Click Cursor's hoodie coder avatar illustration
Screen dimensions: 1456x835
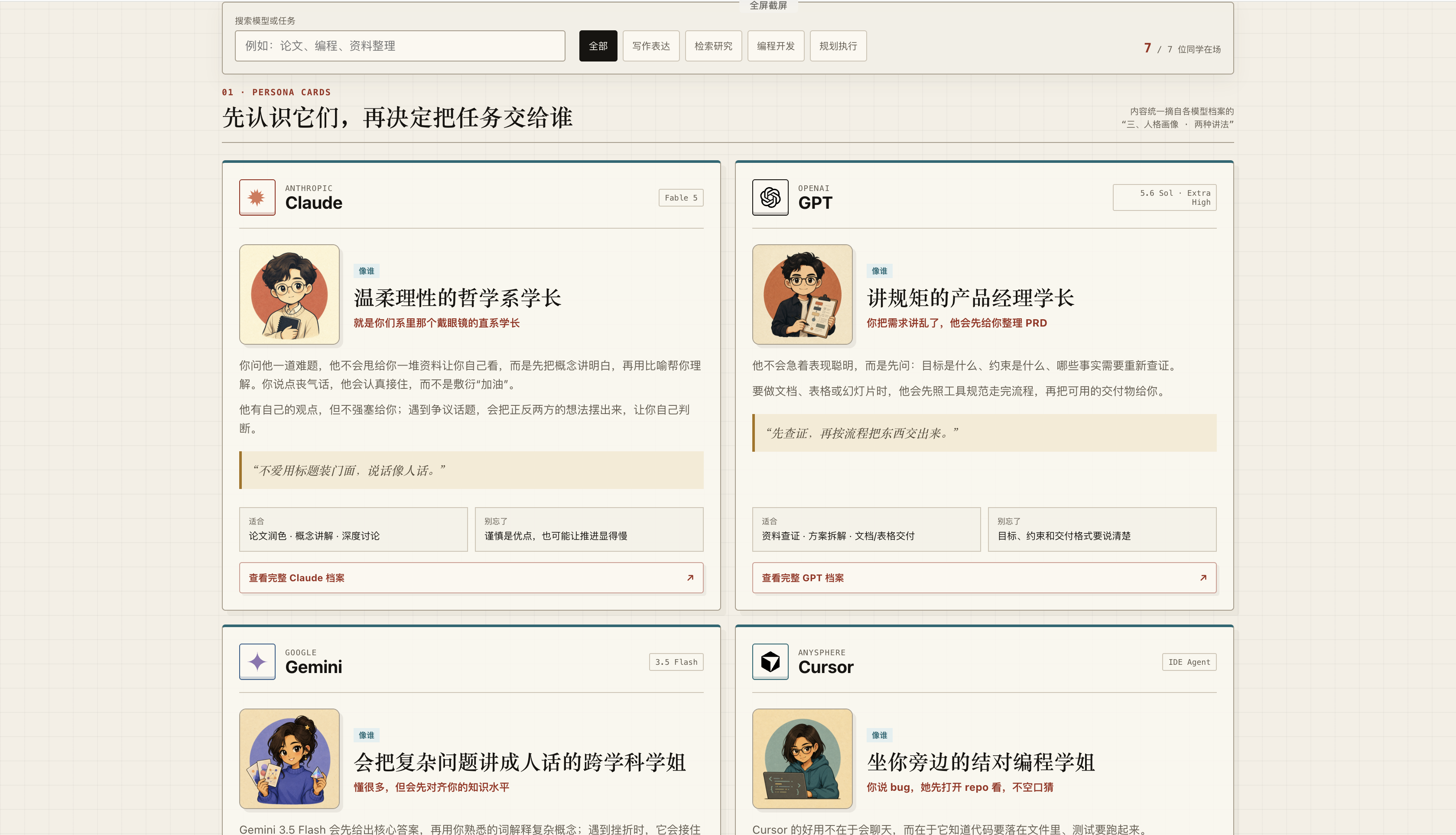click(x=802, y=758)
